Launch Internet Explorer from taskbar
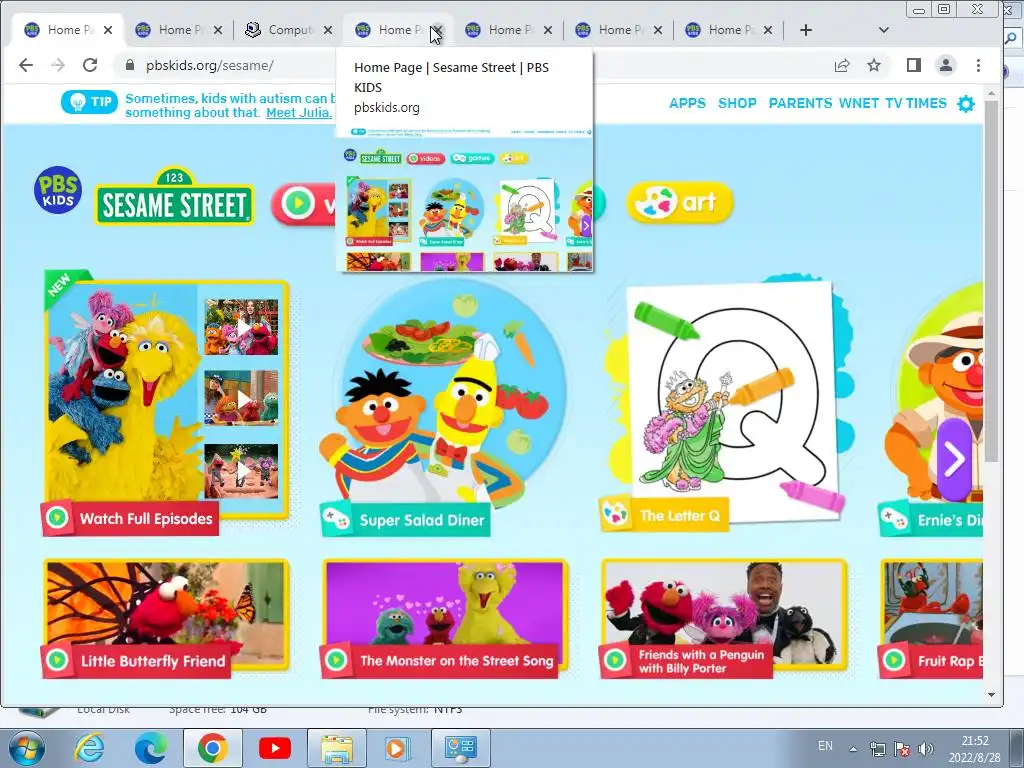Screen dimensions: 1024x768 (x=89, y=748)
